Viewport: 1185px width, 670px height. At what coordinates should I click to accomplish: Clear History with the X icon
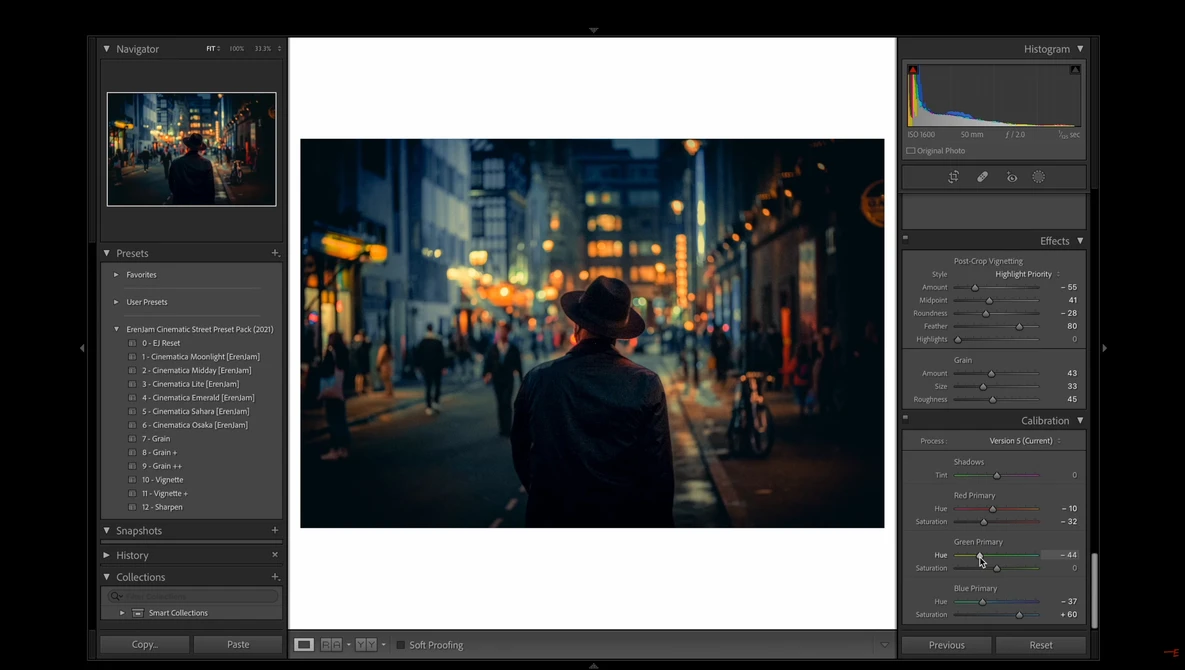275,554
